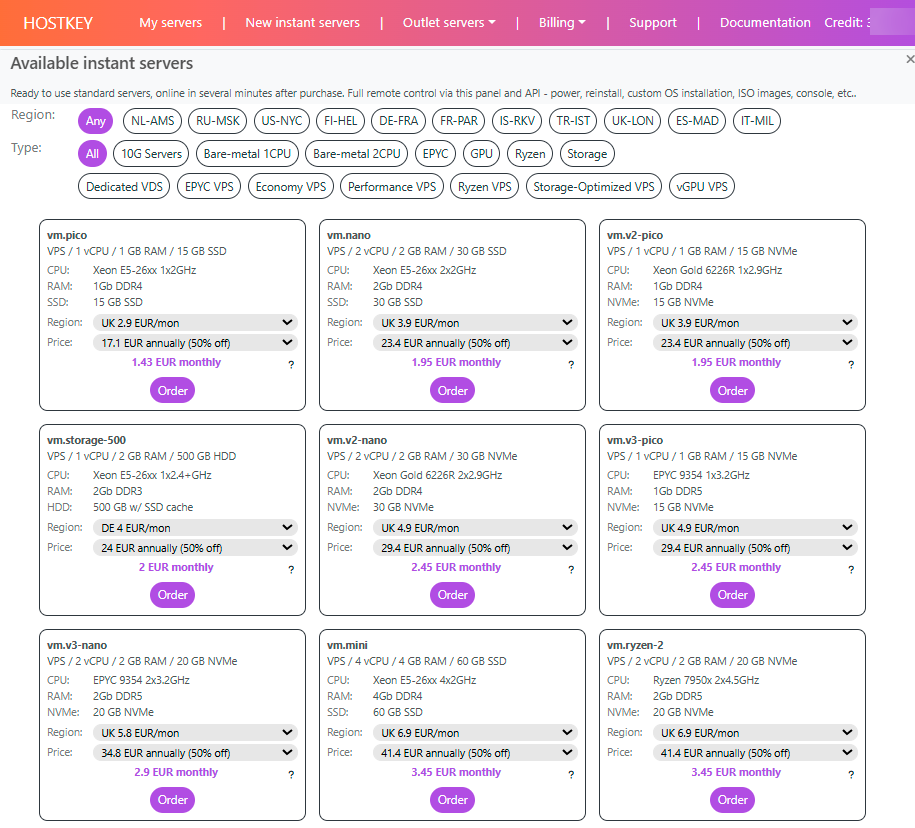This screenshot has width=915, height=828.
Task: Expand the vm.nano Price dropdown
Action: (475, 343)
